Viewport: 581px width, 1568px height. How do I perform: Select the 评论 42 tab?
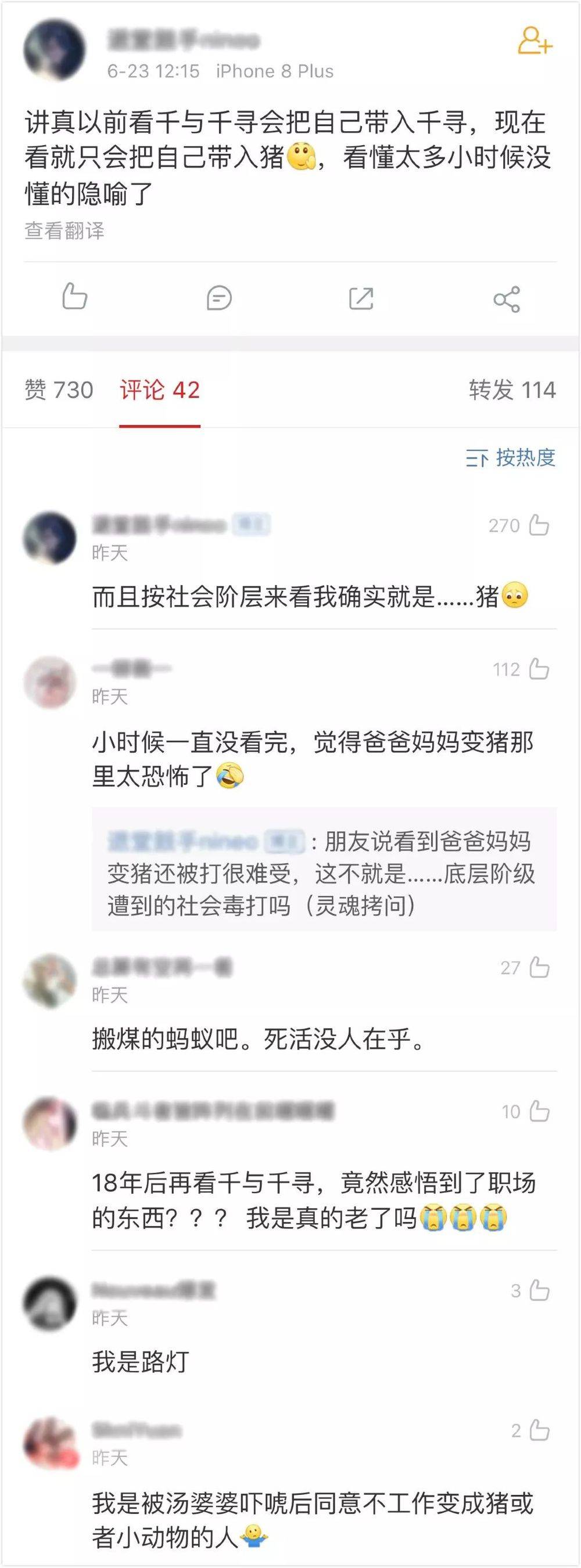[160, 390]
